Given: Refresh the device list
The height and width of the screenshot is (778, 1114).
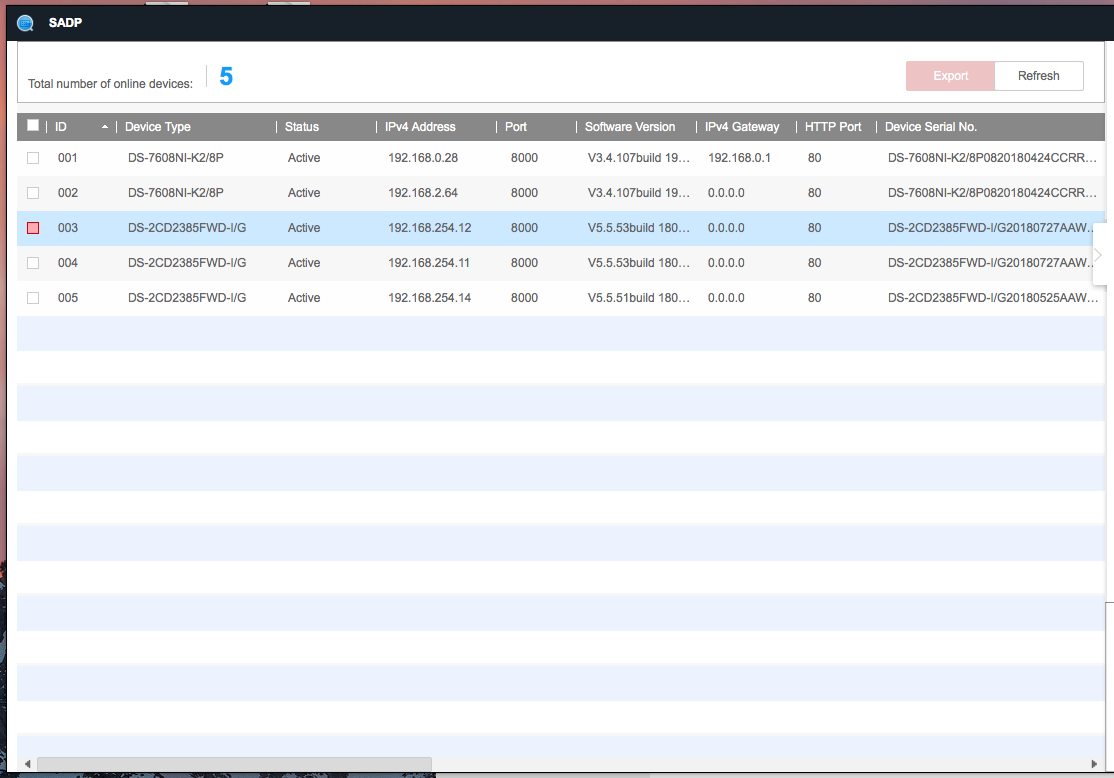Looking at the screenshot, I should (x=1038, y=75).
